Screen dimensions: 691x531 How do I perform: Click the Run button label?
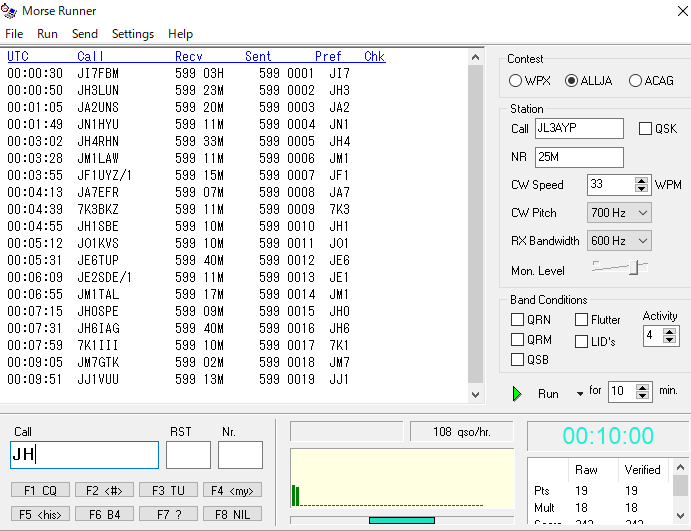tap(548, 394)
